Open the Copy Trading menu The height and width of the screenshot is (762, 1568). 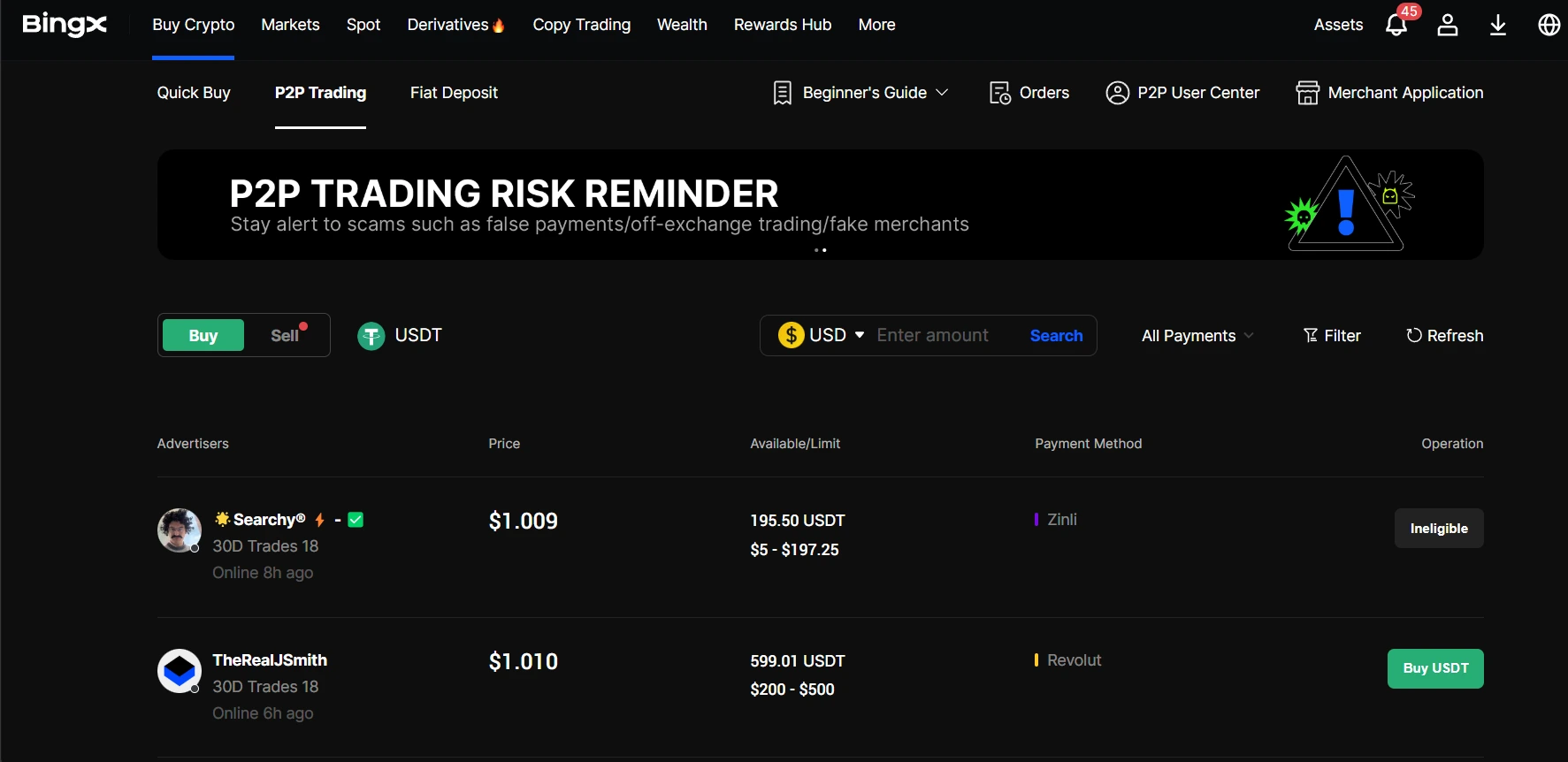582,25
